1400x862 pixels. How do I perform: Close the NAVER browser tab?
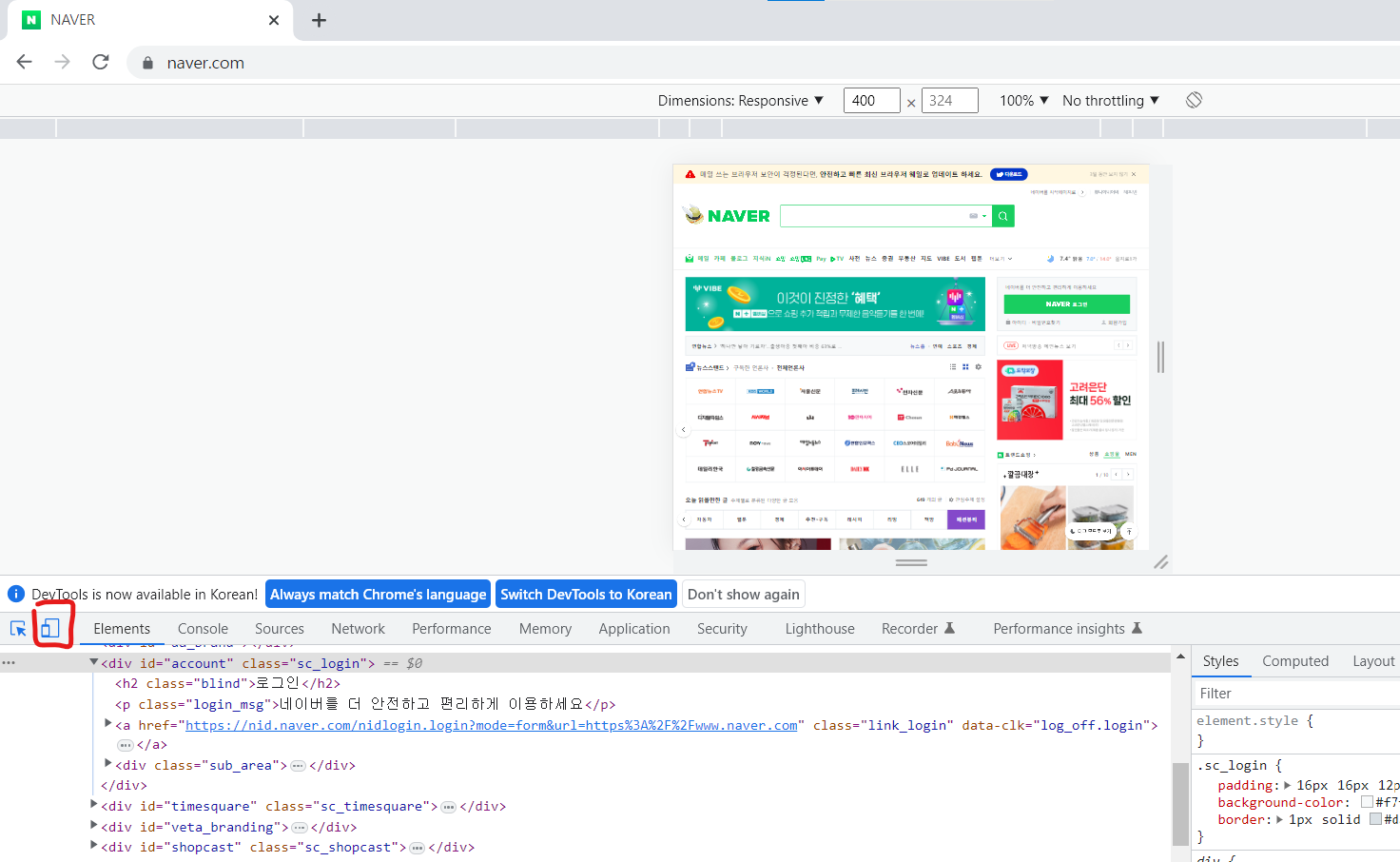[274, 20]
